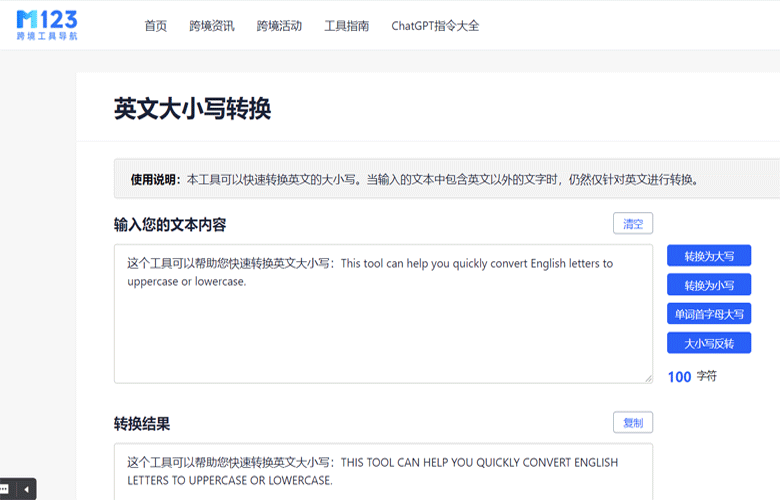
Task: Click the chat bubble icon at bottom left
Action: point(5,489)
